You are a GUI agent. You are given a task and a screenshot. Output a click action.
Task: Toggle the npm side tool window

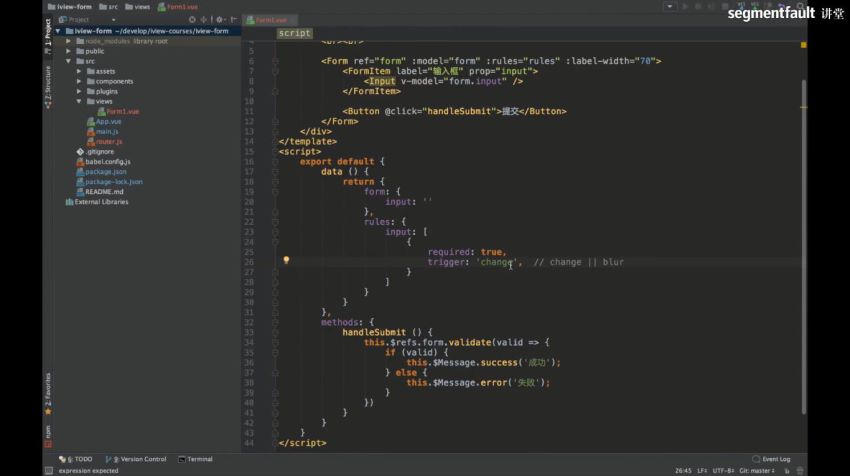coord(48,436)
